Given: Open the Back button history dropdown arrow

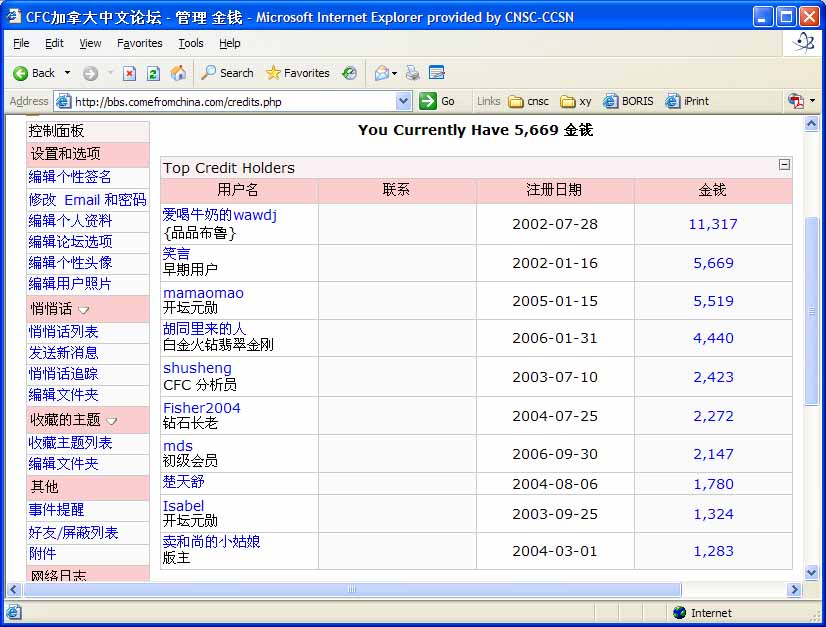Looking at the screenshot, I should (67, 73).
